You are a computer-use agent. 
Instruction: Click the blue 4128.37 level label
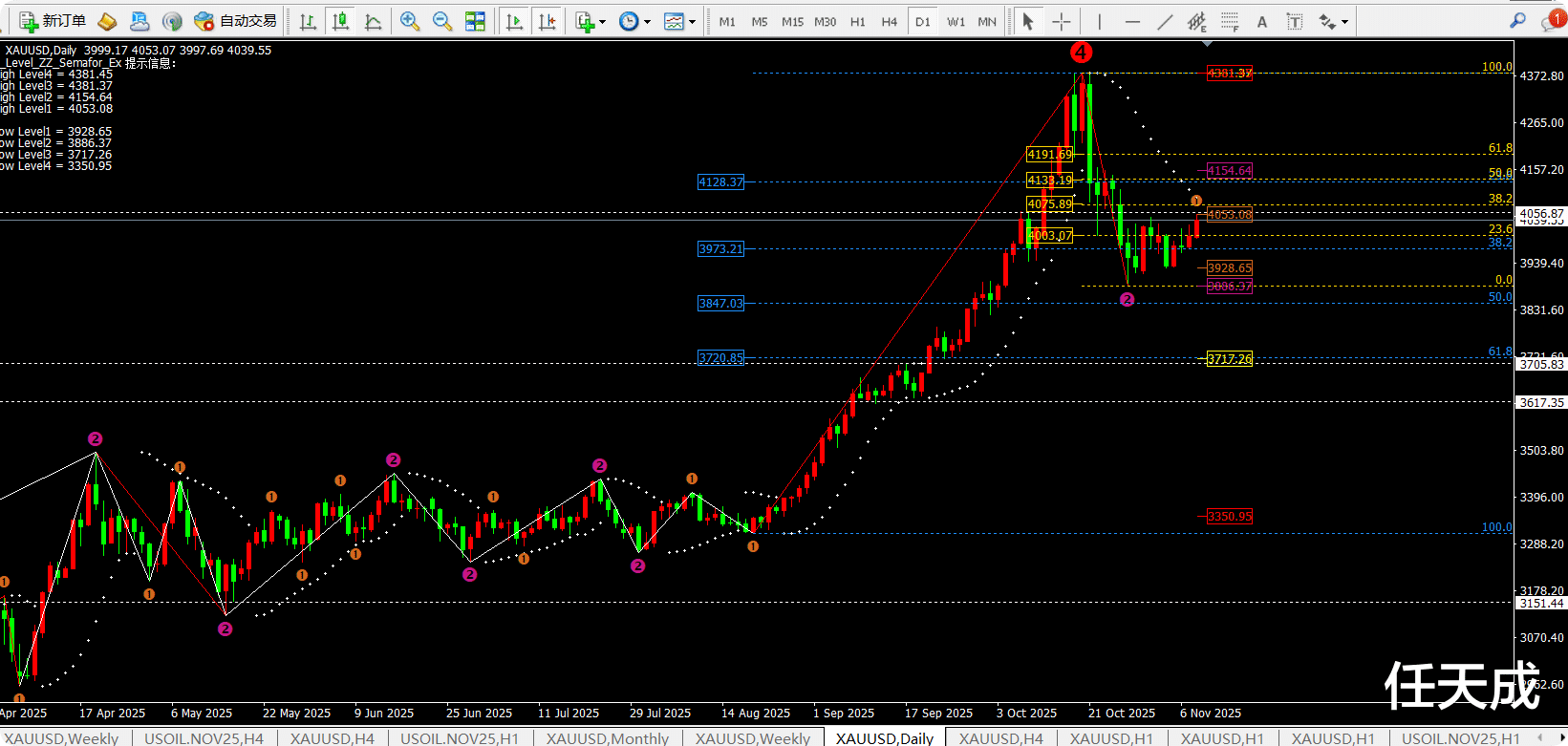[720, 181]
